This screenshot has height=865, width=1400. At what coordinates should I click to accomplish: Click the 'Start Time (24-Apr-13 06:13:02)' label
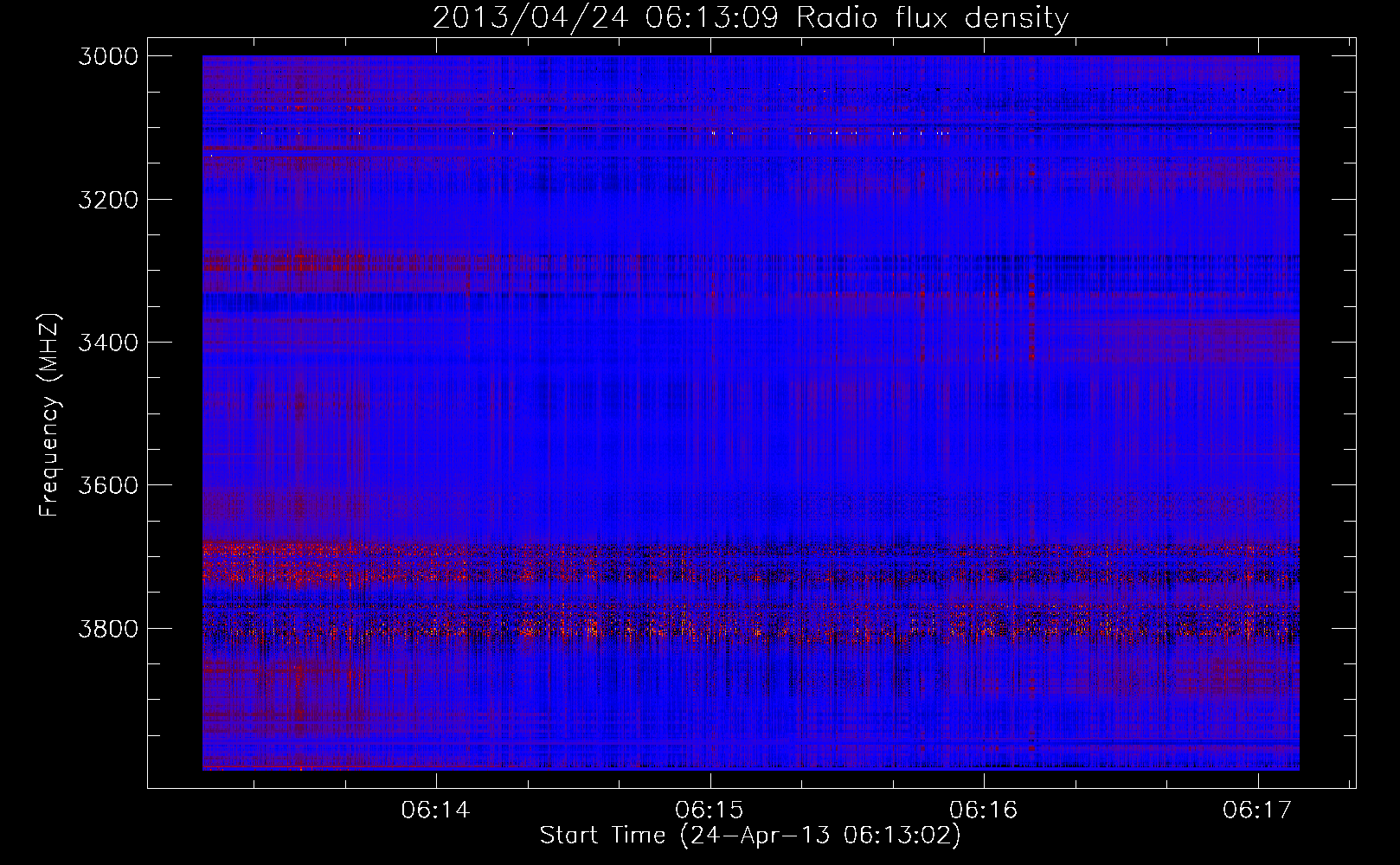click(x=750, y=836)
